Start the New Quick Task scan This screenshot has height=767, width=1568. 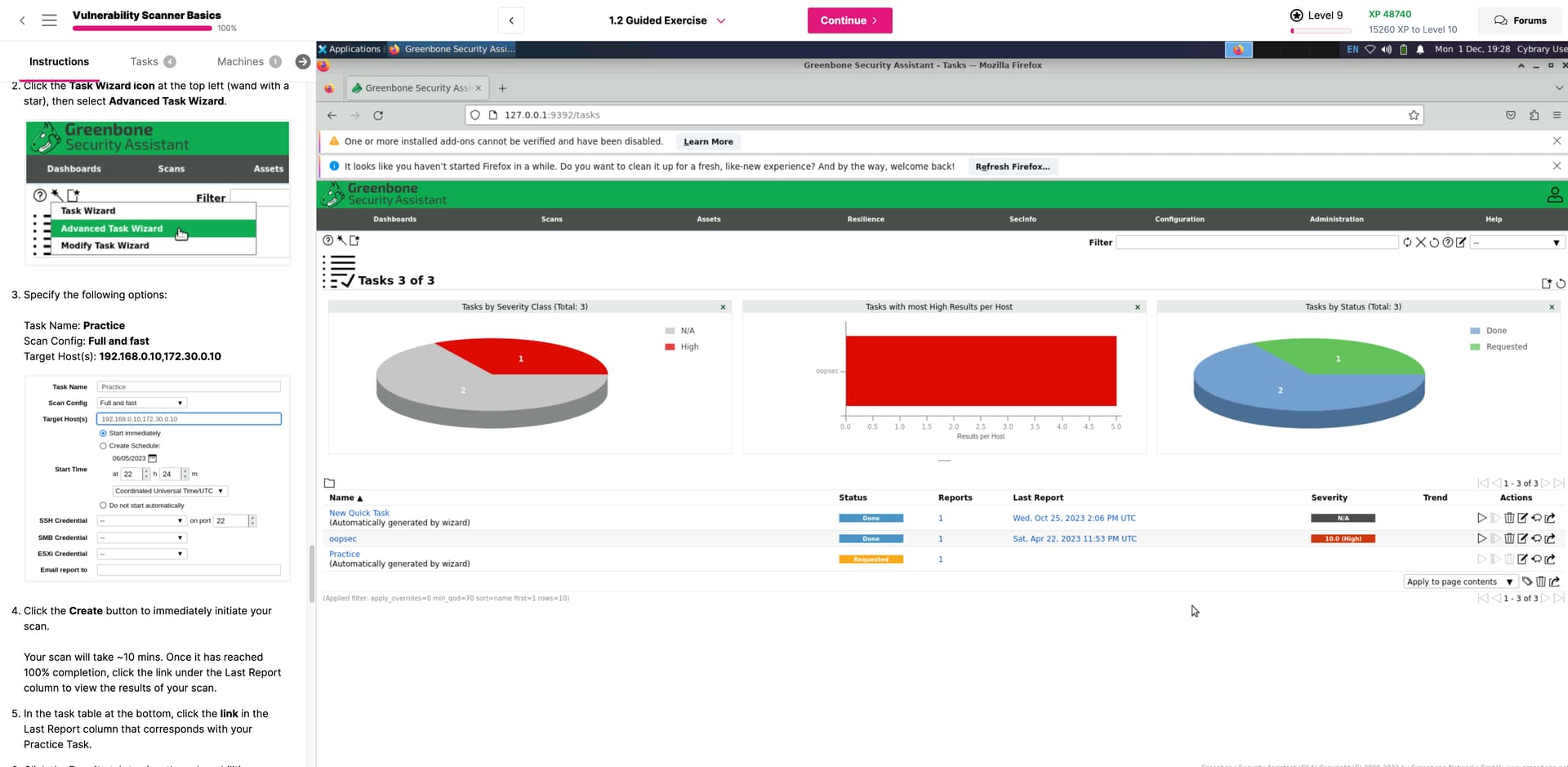coord(1481,518)
